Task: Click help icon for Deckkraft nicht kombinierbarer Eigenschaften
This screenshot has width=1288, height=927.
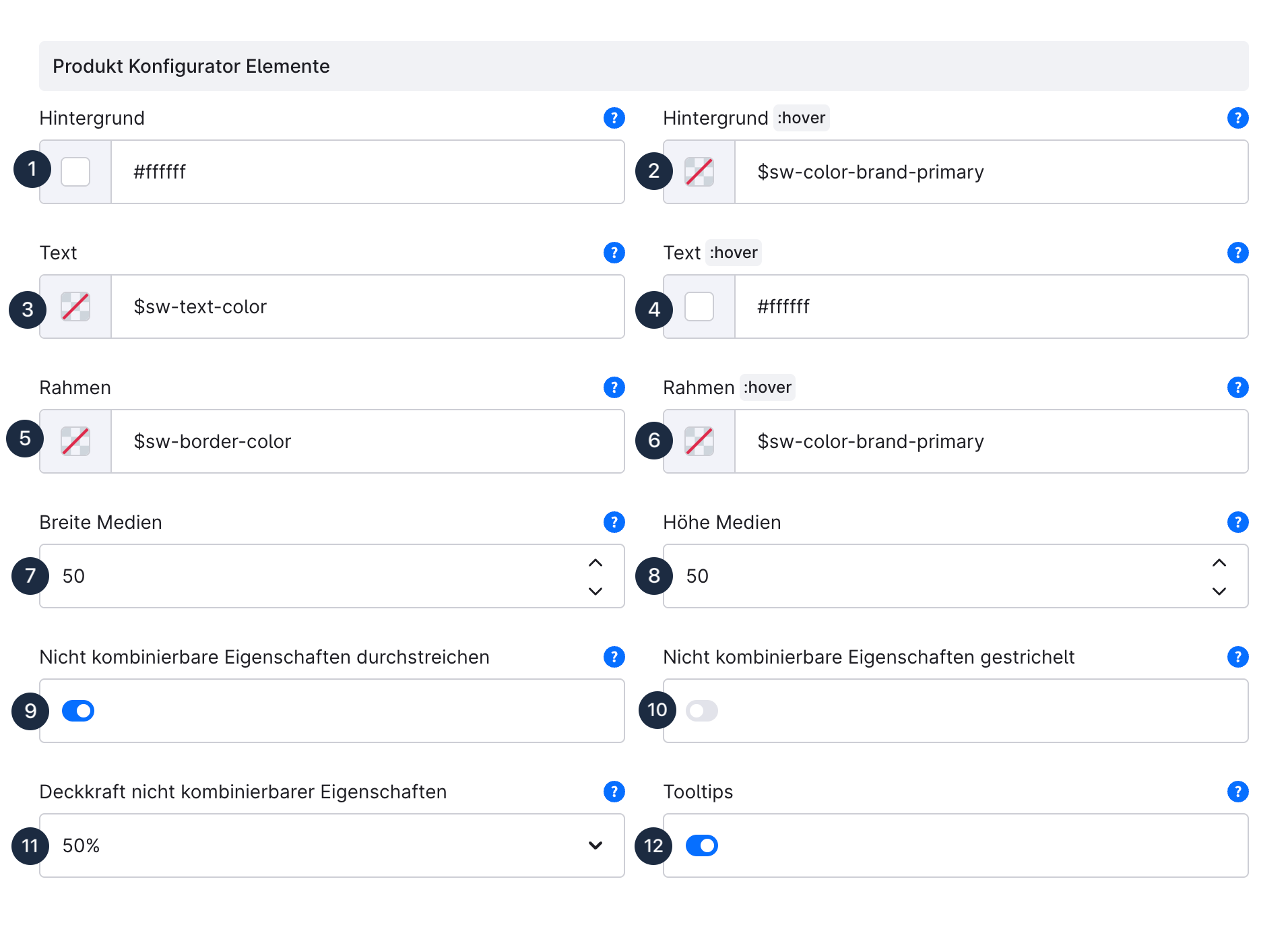Action: pos(614,792)
